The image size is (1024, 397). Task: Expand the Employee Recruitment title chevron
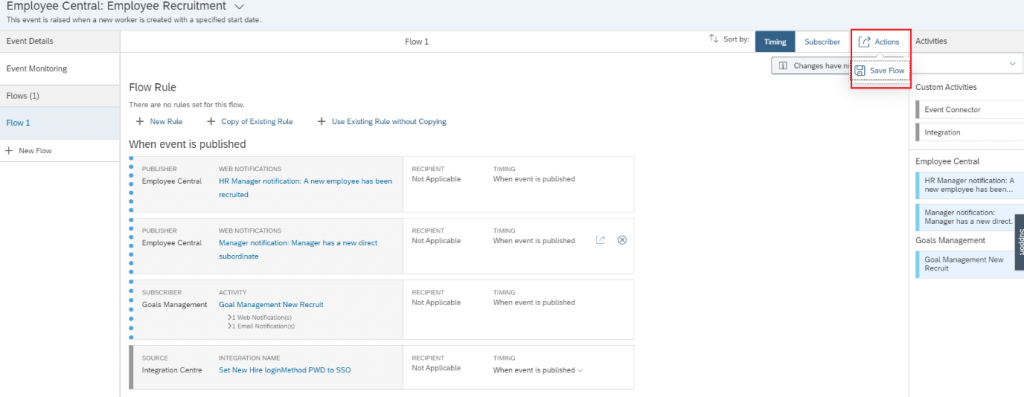point(239,7)
